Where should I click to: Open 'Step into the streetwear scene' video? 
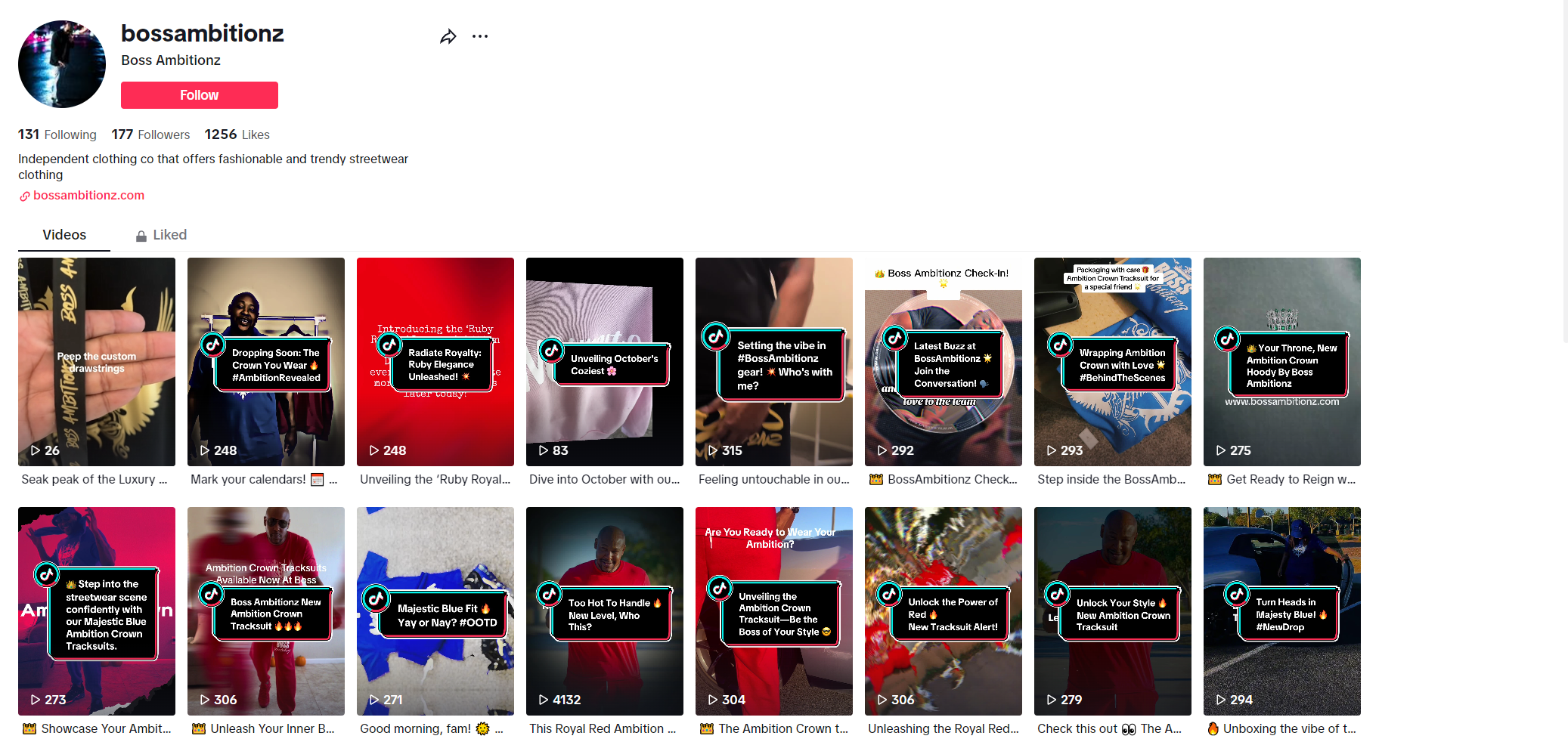(x=97, y=611)
